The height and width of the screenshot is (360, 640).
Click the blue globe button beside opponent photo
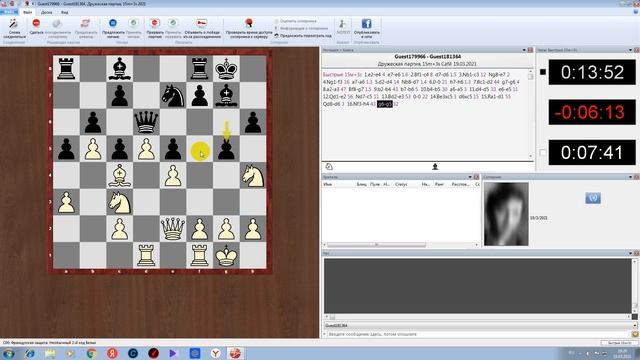(593, 198)
